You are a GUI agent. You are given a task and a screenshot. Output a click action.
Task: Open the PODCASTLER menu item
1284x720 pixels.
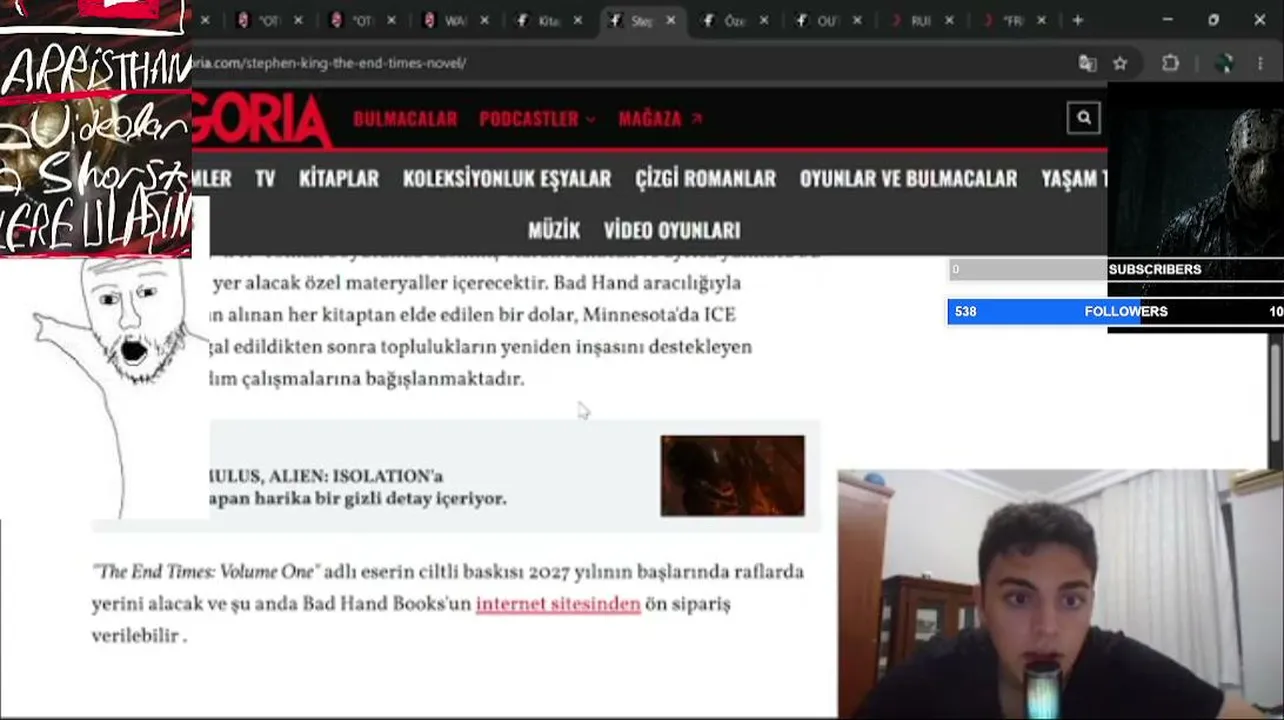tap(529, 119)
